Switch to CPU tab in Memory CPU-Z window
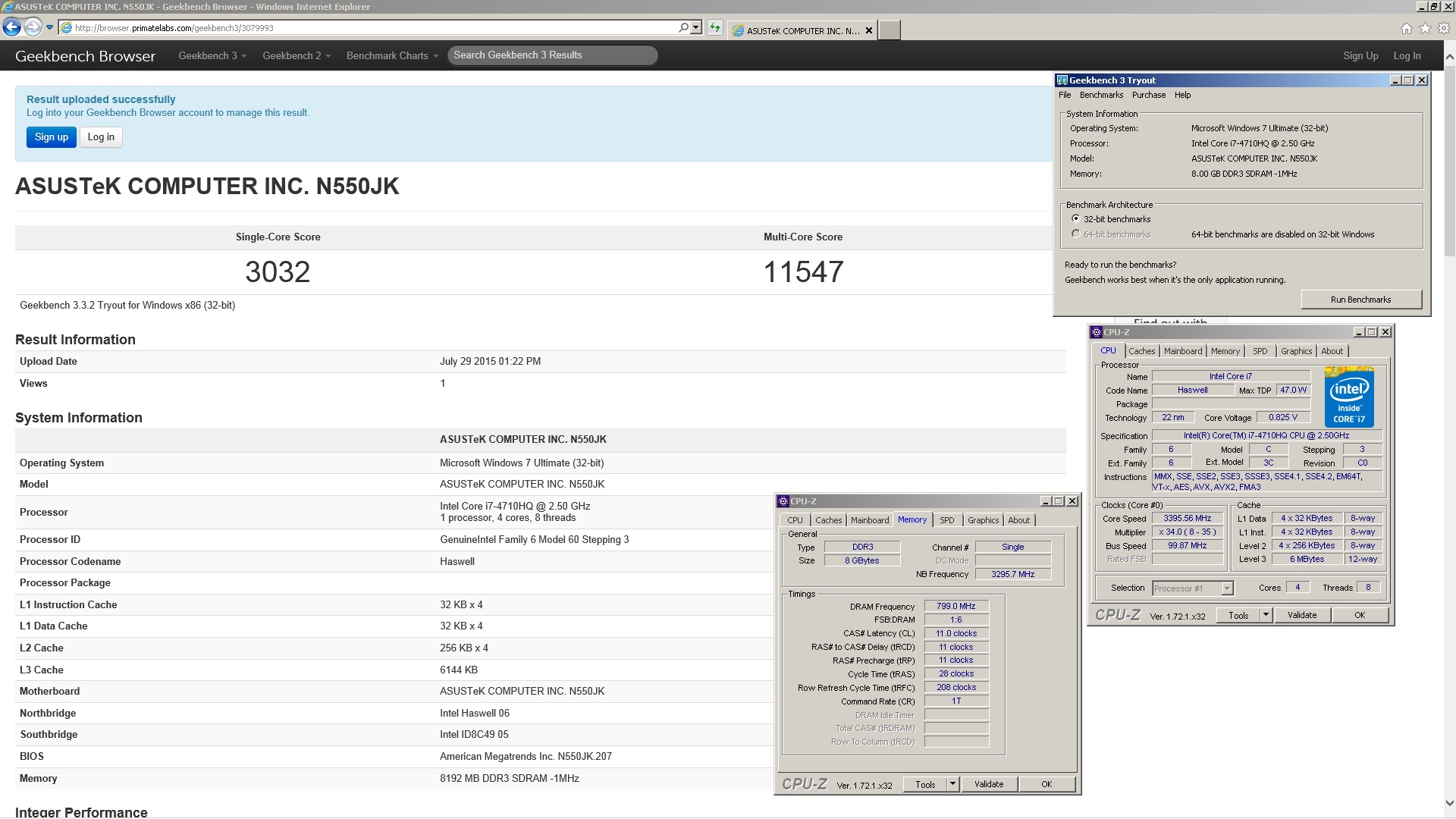Image resolution: width=1456 pixels, height=819 pixels. coord(795,520)
